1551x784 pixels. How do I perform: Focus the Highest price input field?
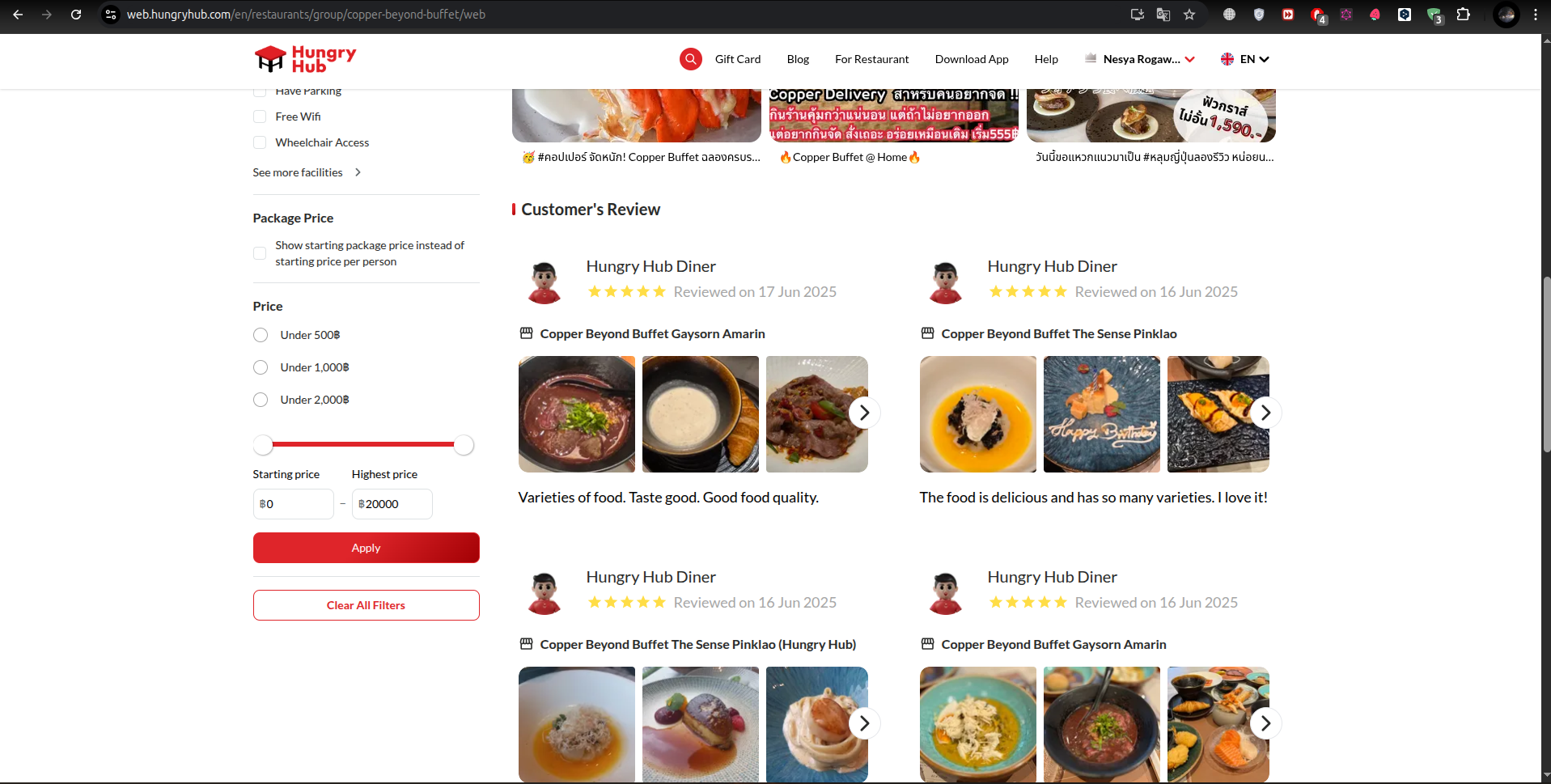pos(392,504)
